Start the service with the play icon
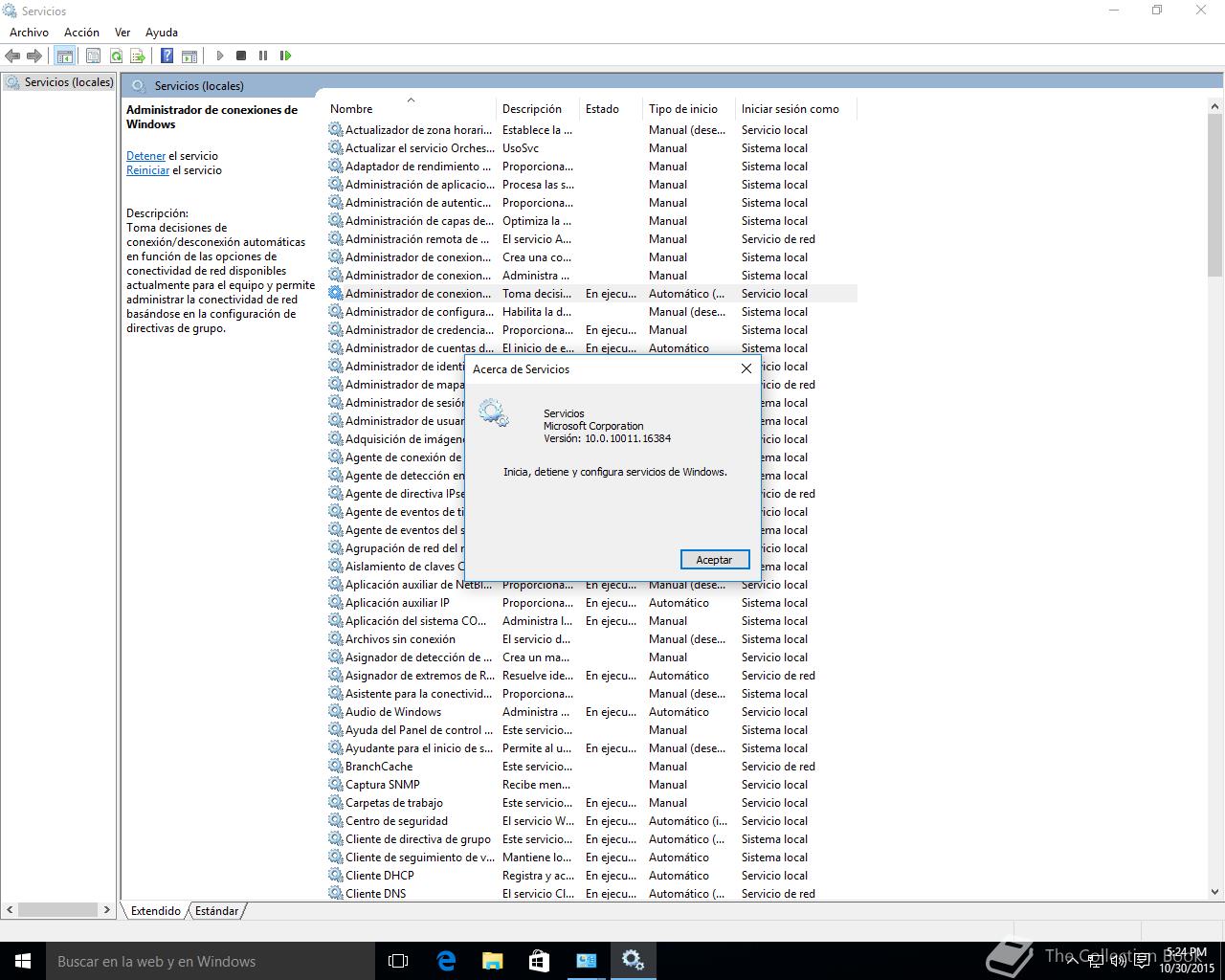 pos(219,56)
